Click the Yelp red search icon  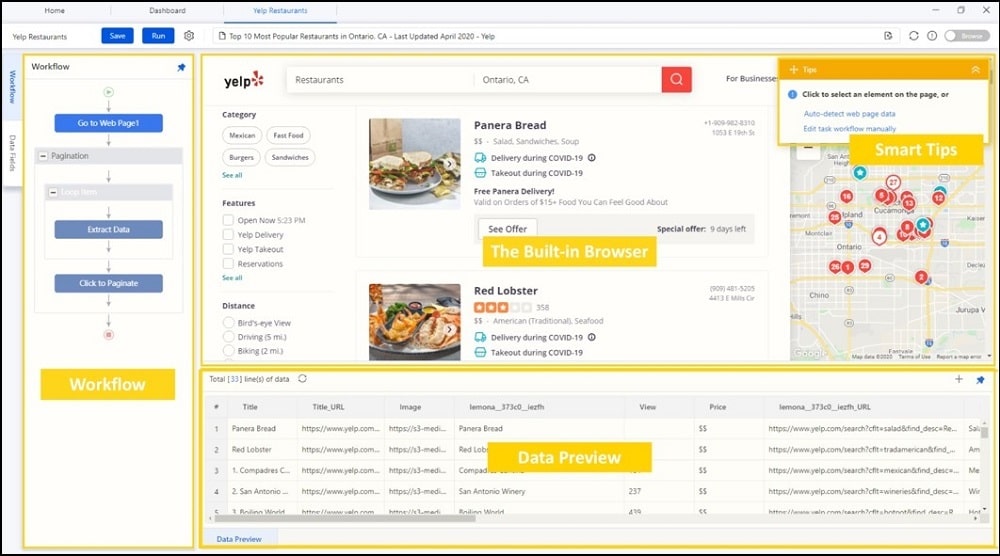coord(676,80)
